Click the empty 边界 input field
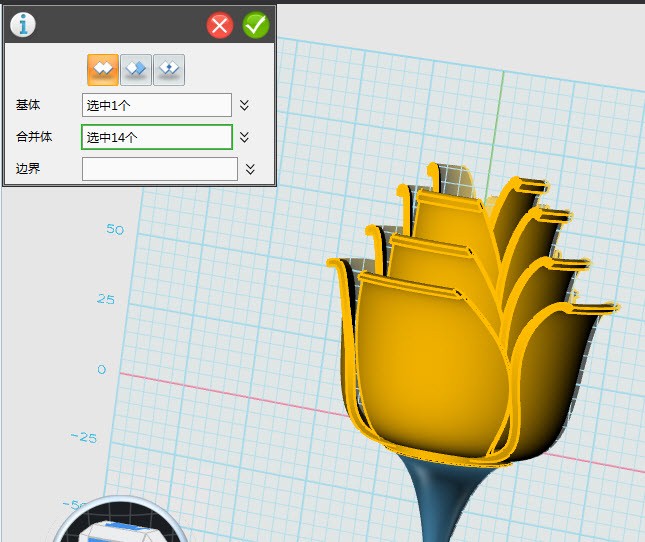 [x=159, y=169]
